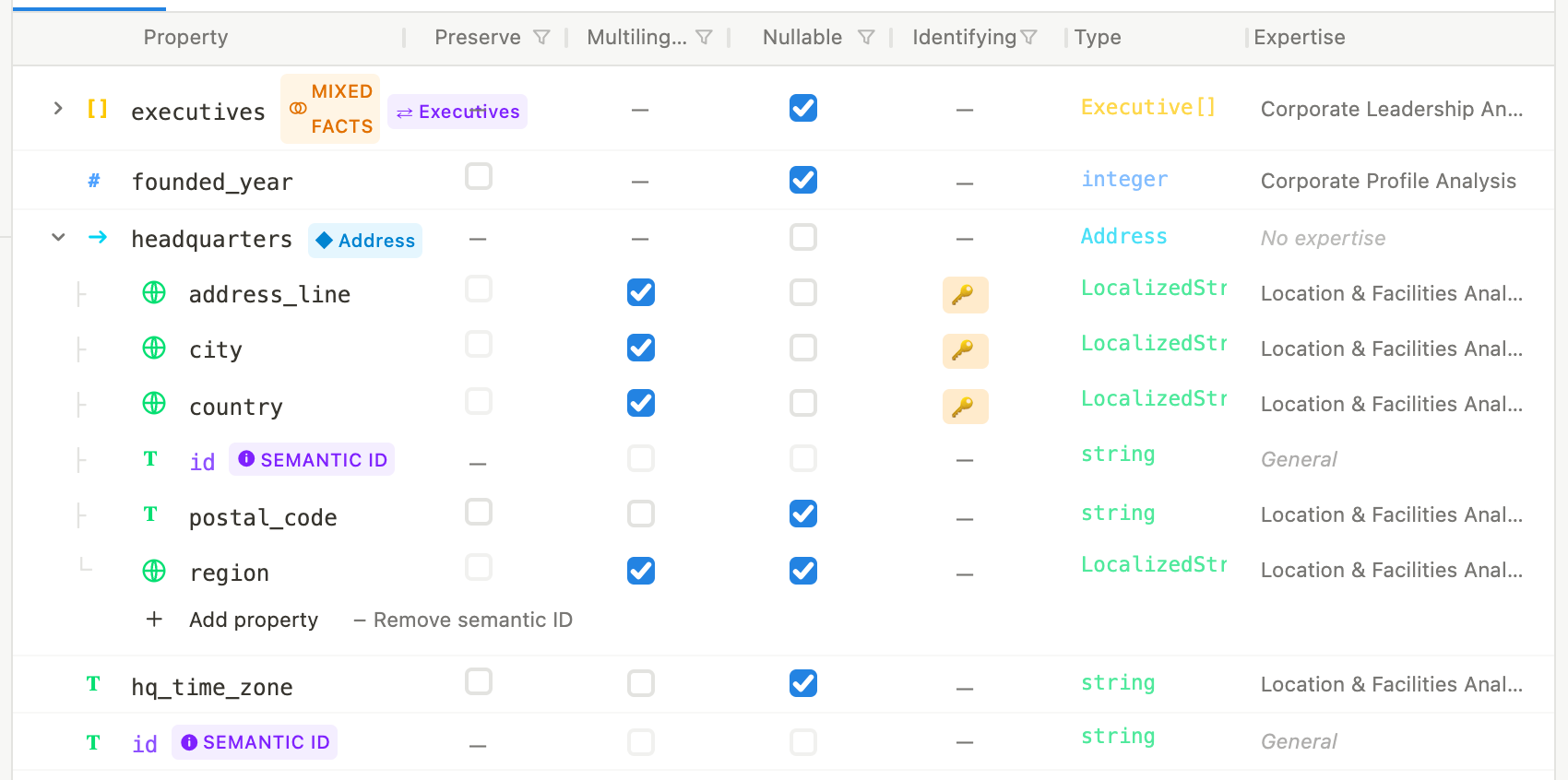
Task: Click the Expertise column header
Action: [1299, 37]
